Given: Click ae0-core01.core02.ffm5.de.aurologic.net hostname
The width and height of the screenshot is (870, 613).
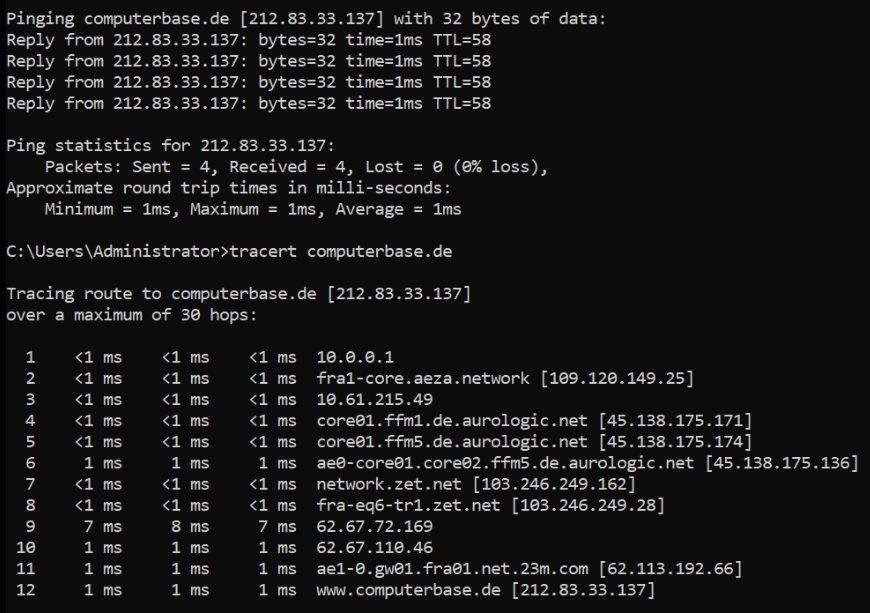Looking at the screenshot, I should tap(505, 463).
